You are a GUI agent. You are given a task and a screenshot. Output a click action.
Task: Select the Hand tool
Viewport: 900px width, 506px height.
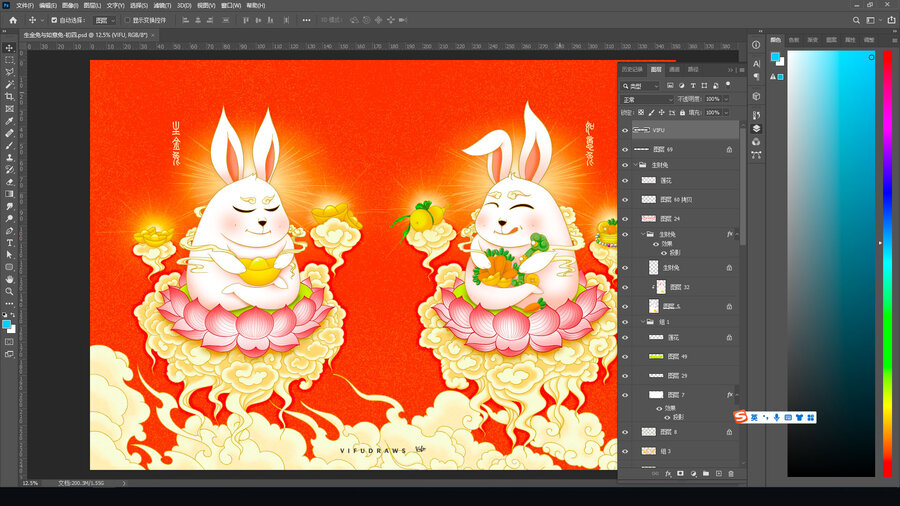pos(9,279)
